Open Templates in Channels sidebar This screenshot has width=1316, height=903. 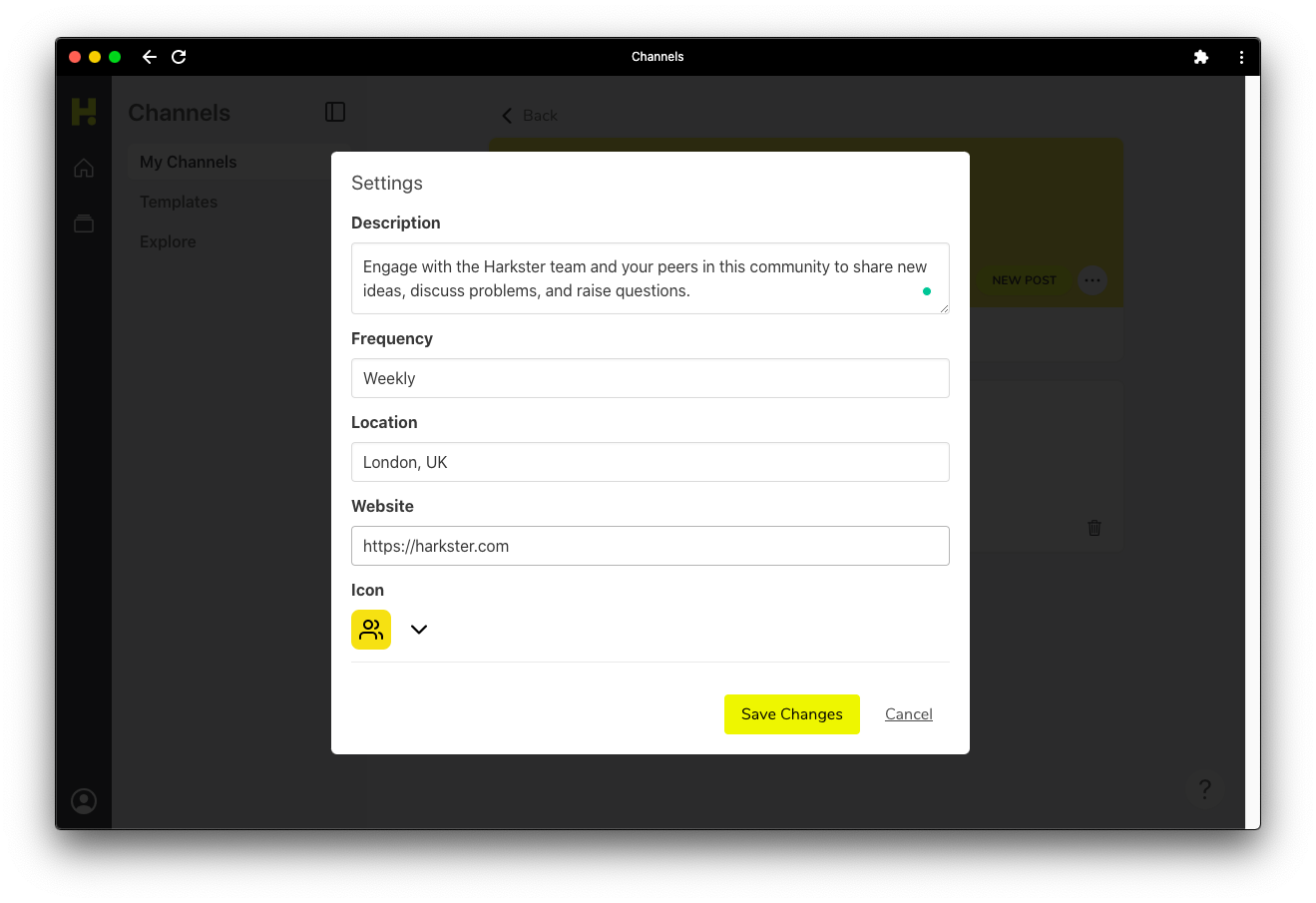click(179, 202)
